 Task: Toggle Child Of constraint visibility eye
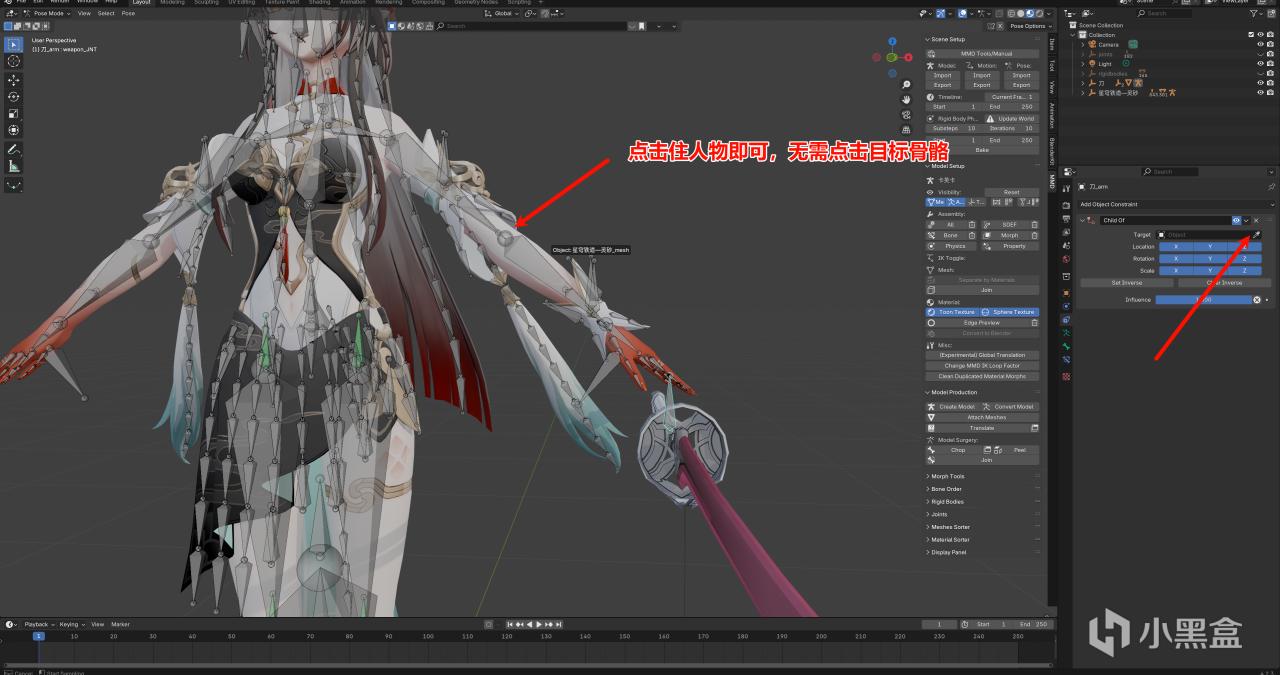click(1236, 220)
